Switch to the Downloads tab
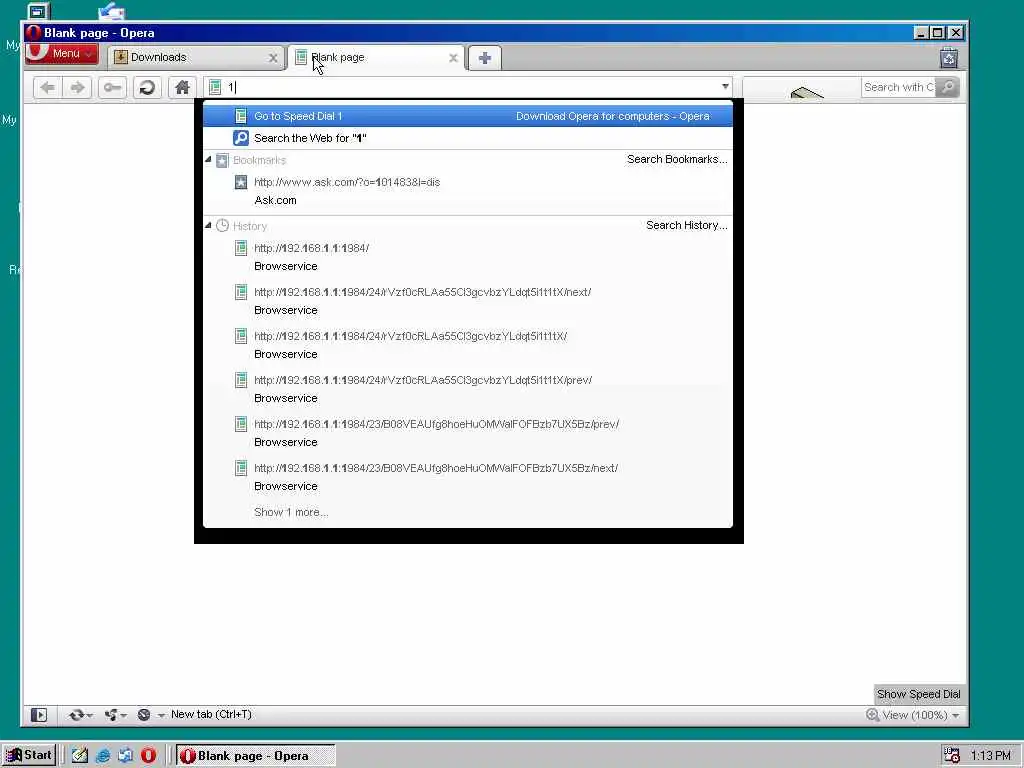 [x=196, y=57]
